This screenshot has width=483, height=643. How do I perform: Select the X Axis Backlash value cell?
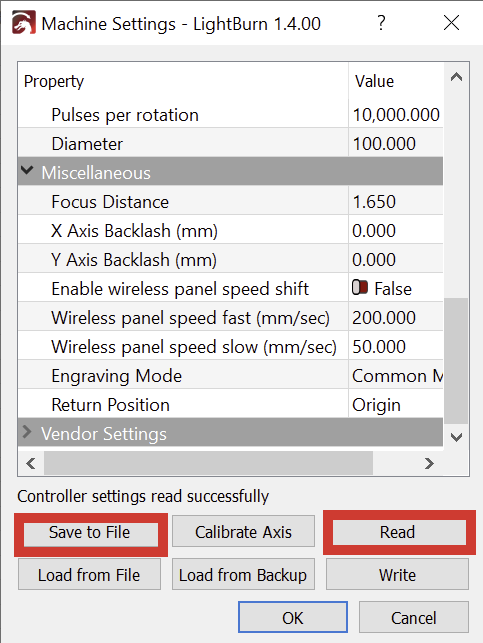pyautogui.click(x=396, y=230)
